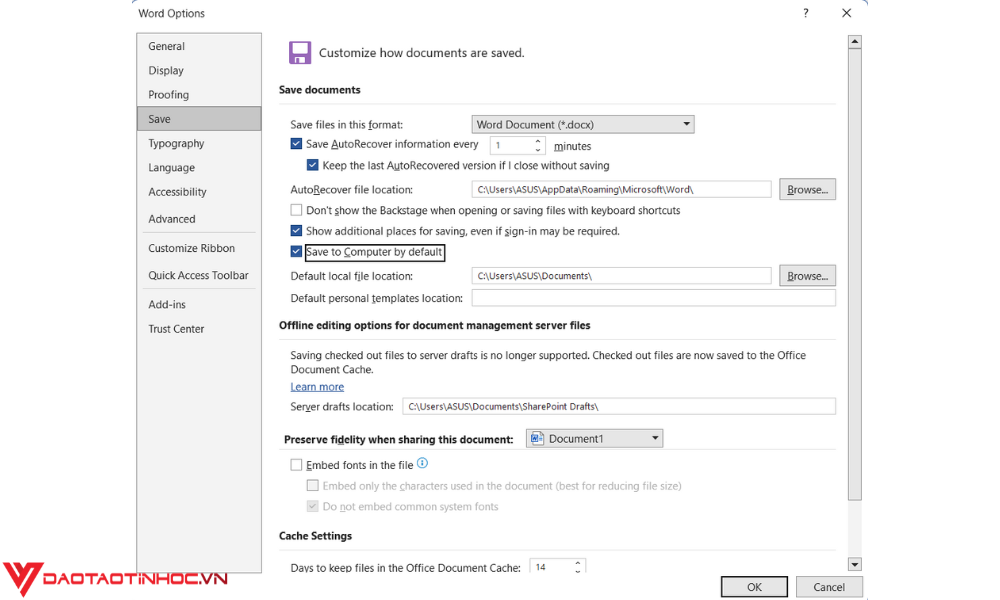This screenshot has width=1000, height=600.
Task: Open Trust Center settings
Action: coord(175,328)
